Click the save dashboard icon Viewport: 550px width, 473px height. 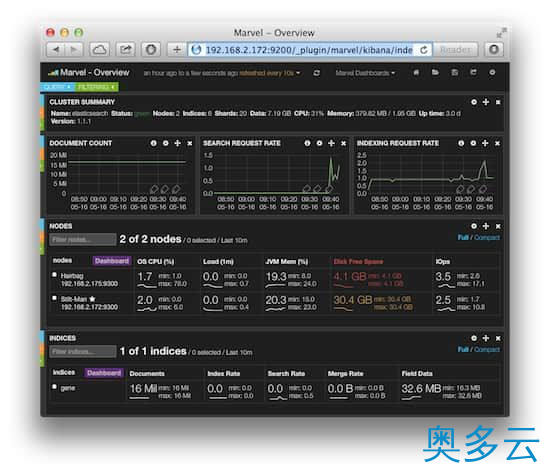(x=455, y=72)
